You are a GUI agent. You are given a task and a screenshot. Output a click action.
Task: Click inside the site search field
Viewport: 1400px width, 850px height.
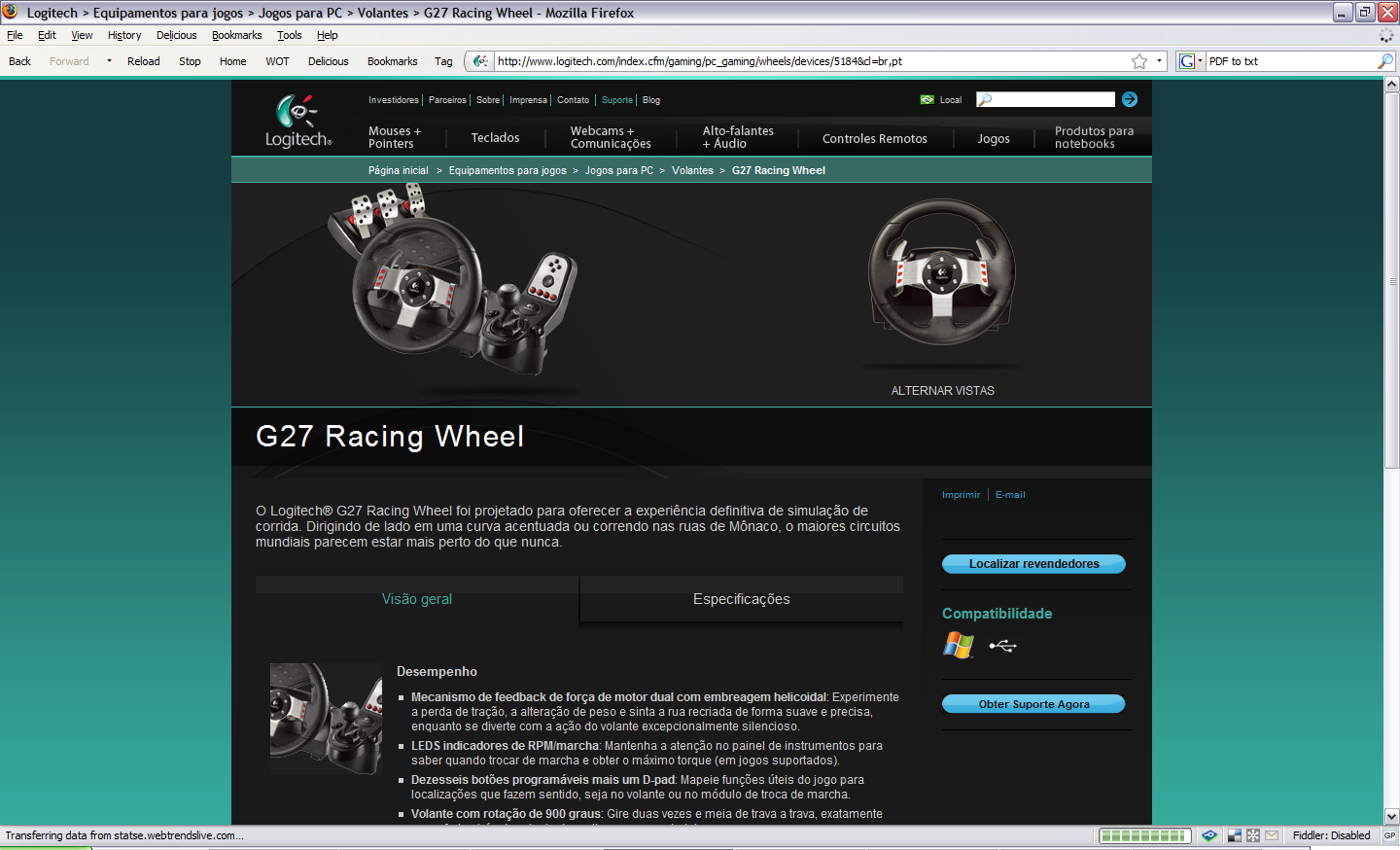pos(1045,98)
